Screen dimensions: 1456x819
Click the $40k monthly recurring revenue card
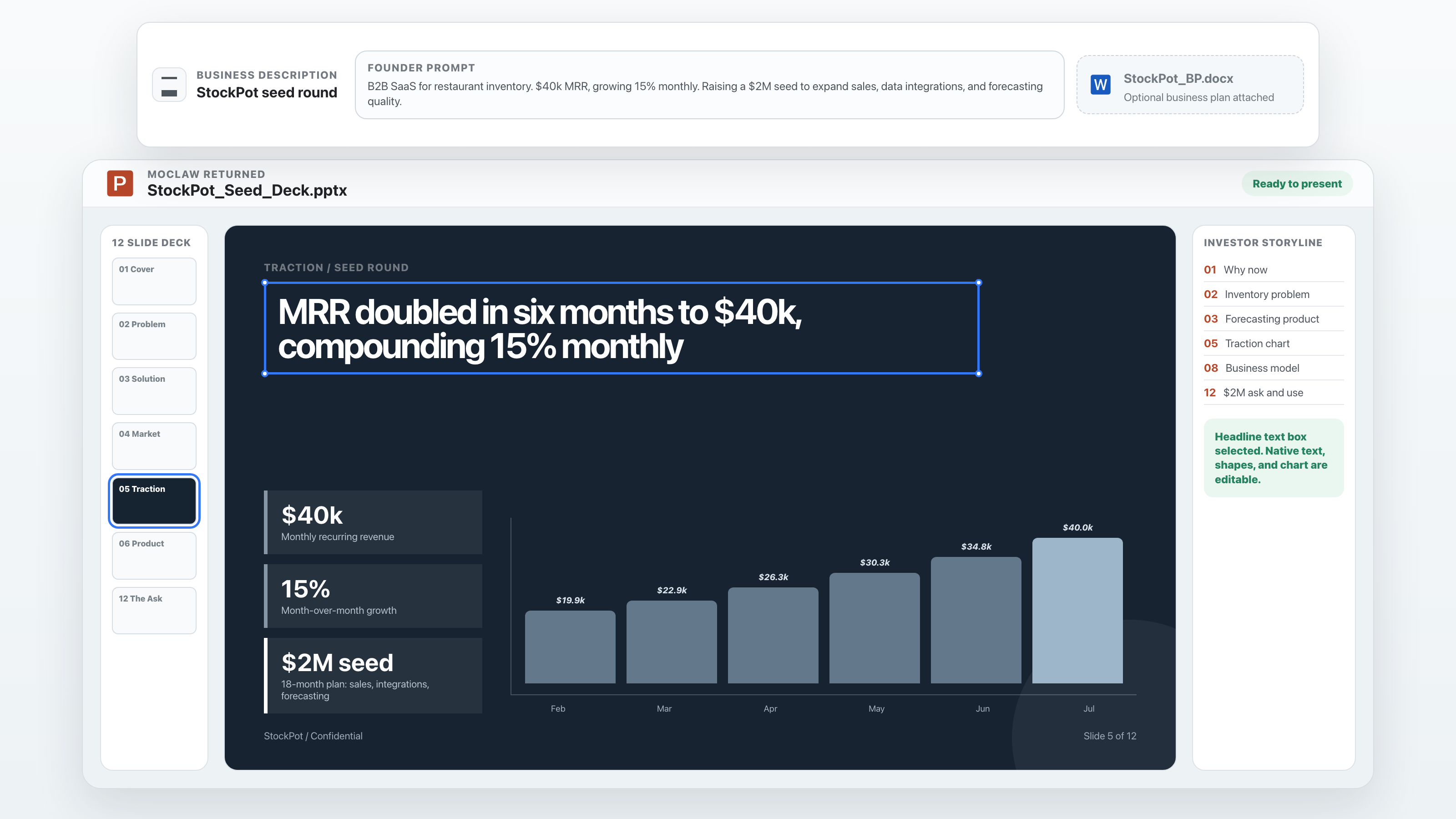pos(373,522)
